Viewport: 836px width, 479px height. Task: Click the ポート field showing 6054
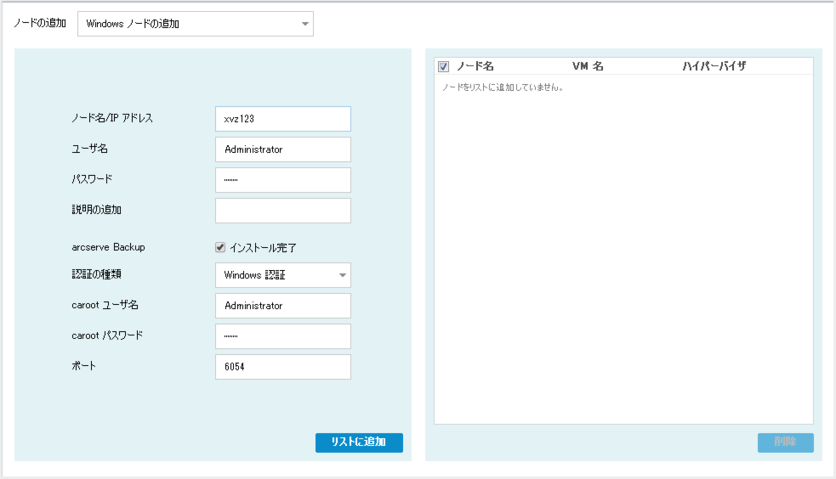pyautogui.click(x=283, y=367)
